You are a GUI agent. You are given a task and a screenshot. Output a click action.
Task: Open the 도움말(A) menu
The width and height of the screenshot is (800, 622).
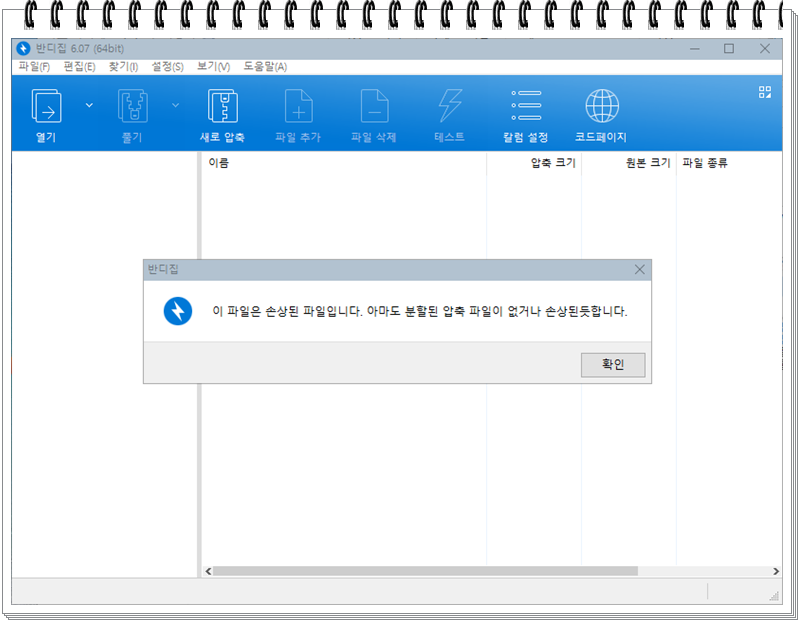click(265, 67)
